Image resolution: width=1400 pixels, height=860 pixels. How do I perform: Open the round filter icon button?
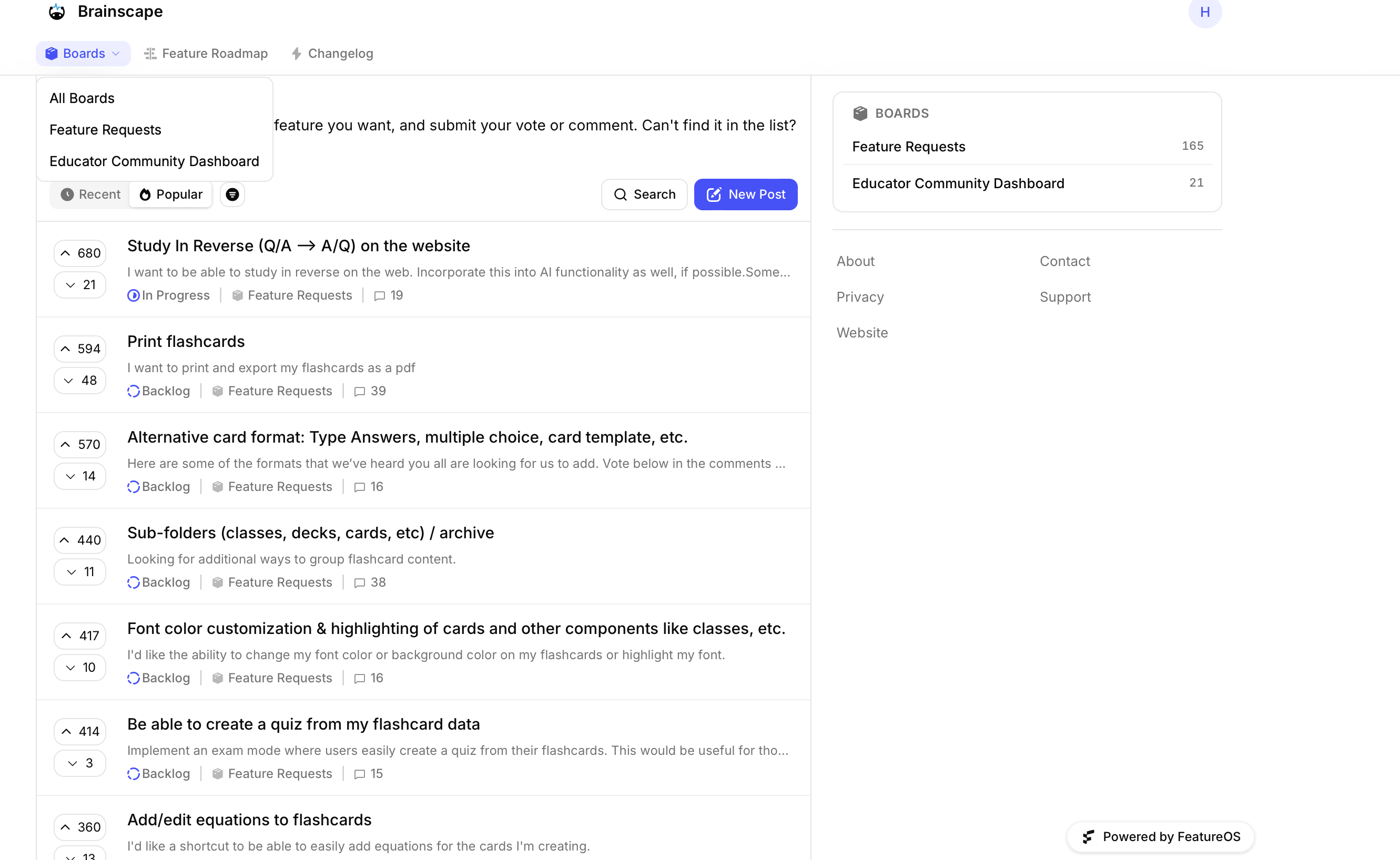(x=232, y=194)
